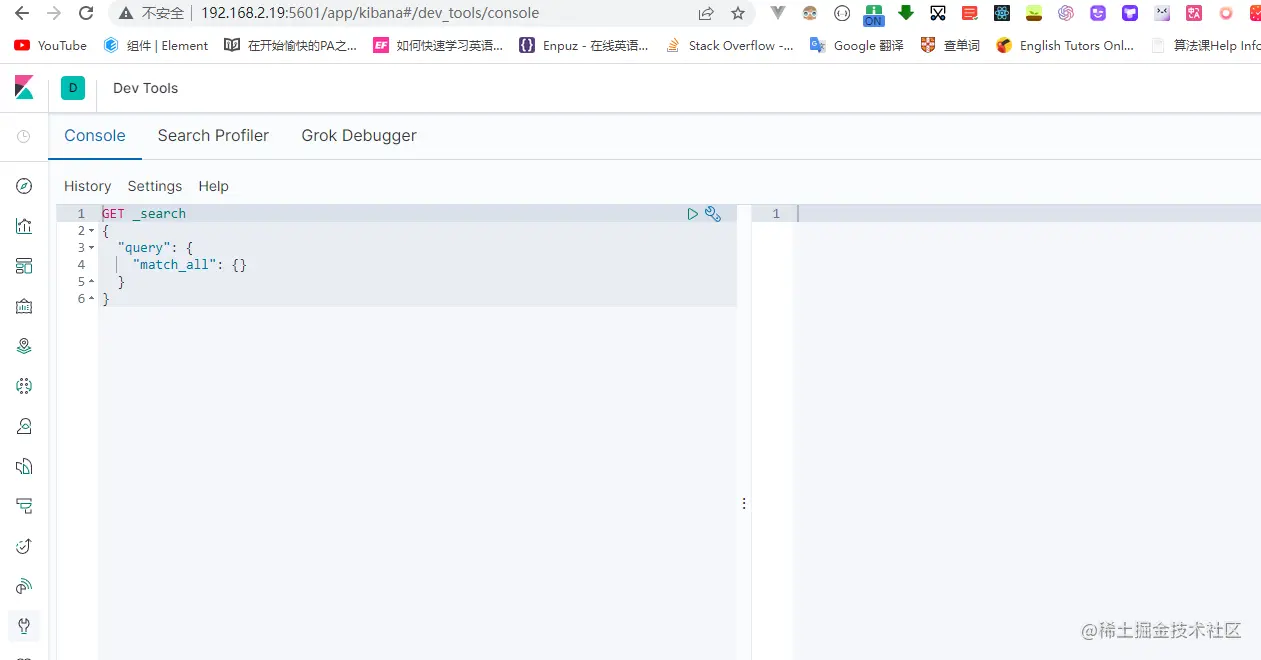Open the Settings menu

pos(155,186)
